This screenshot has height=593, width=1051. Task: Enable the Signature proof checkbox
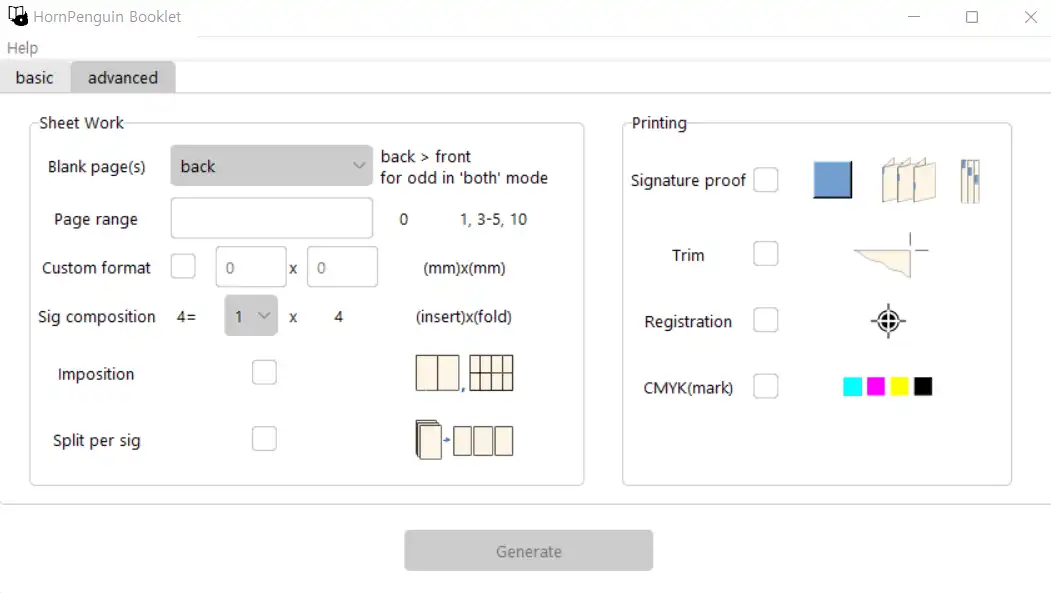pos(766,180)
